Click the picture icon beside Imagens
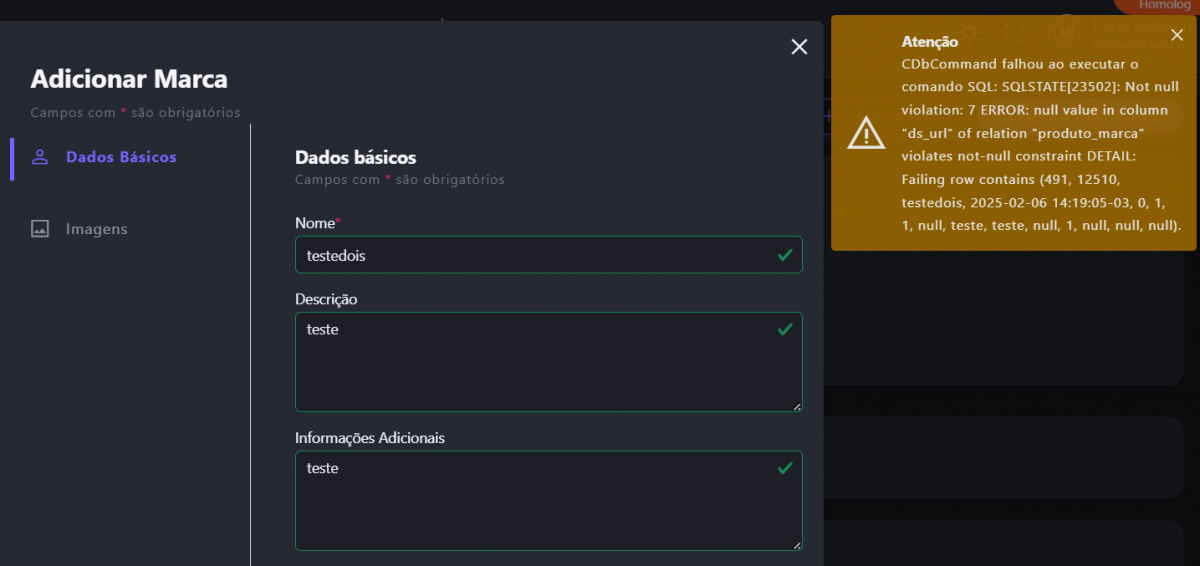This screenshot has height=566, width=1200. pos(40,229)
